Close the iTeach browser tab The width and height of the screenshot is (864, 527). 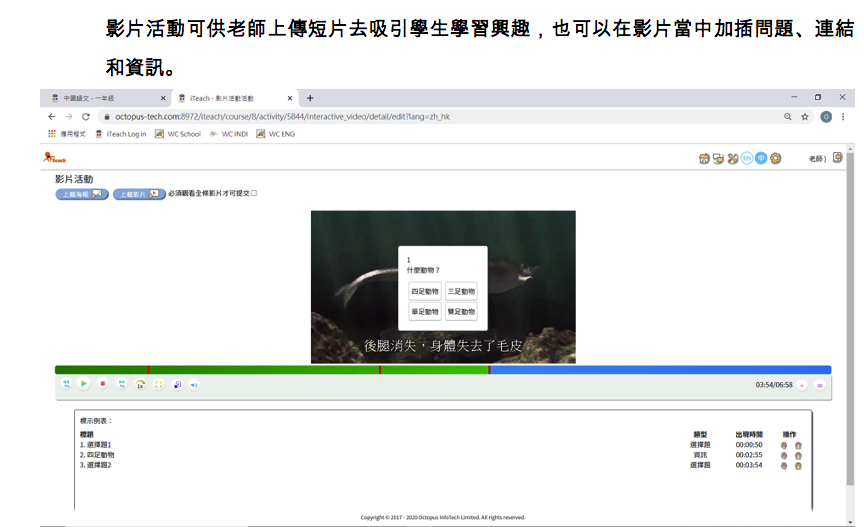290,98
